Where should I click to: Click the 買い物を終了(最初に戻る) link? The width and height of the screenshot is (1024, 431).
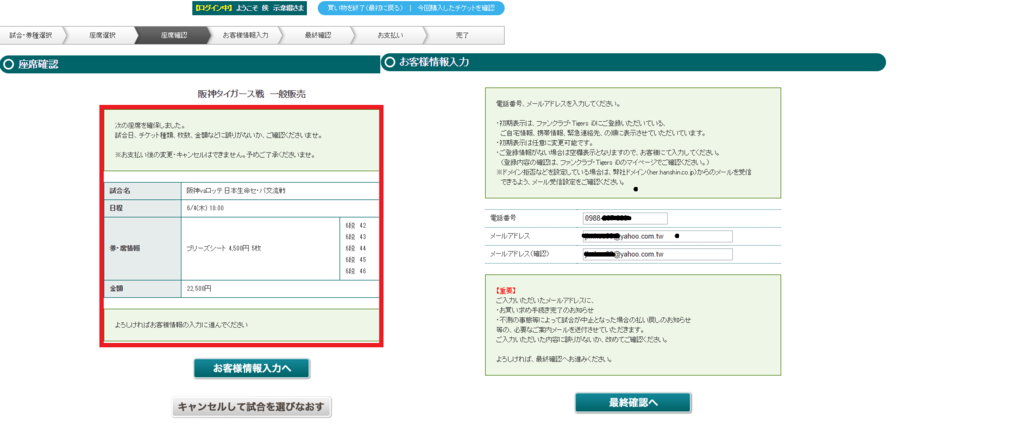(365, 8)
